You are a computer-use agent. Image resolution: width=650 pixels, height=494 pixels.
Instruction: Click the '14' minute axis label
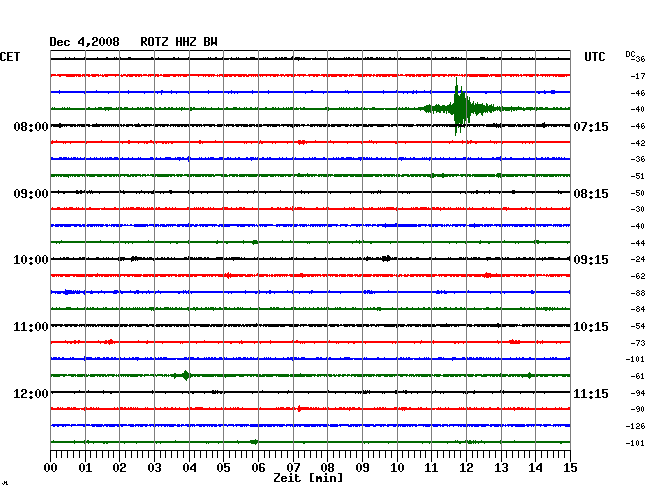pos(535,467)
